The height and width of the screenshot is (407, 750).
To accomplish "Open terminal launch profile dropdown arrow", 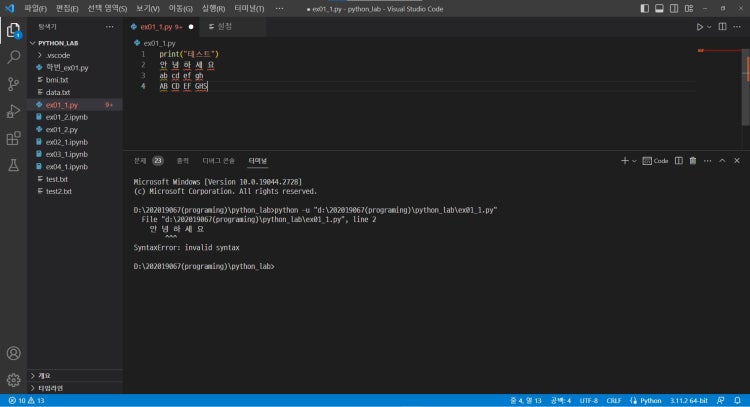I will (x=634, y=161).
